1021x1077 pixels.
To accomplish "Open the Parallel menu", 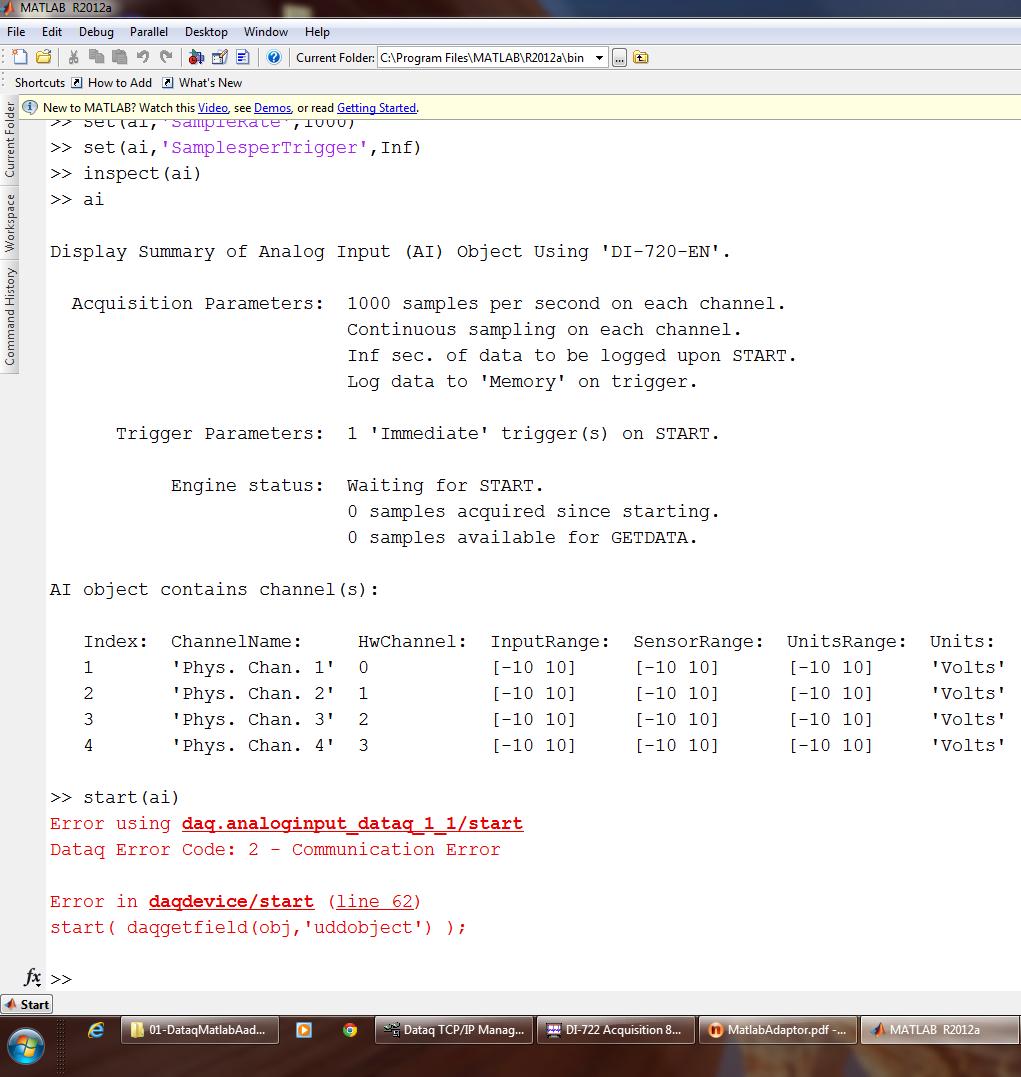I will pos(148,32).
